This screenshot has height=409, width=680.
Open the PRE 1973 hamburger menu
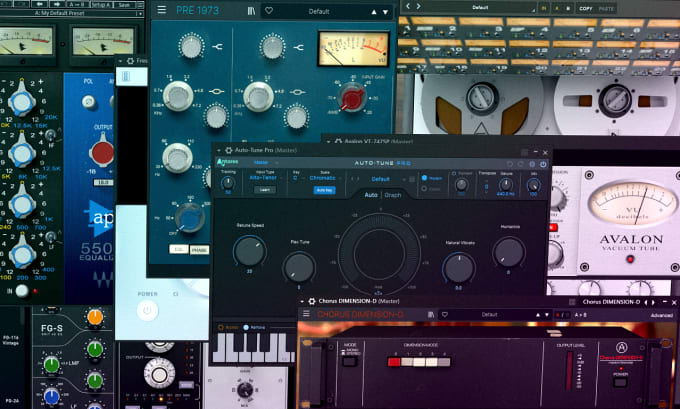click(x=161, y=10)
